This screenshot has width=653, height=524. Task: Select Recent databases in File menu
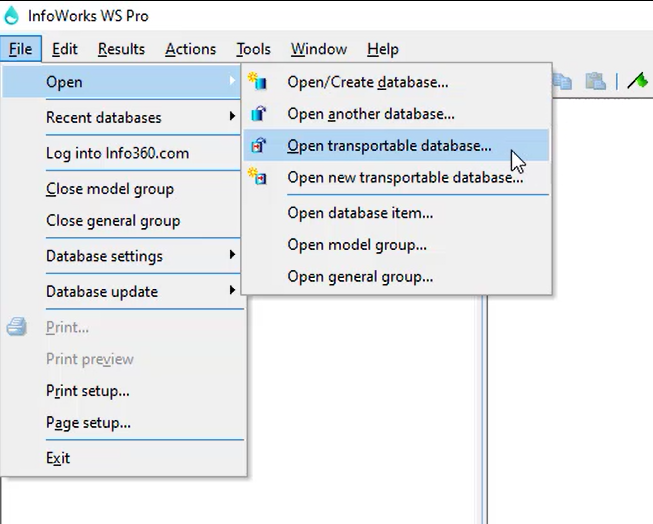click(x=121, y=117)
